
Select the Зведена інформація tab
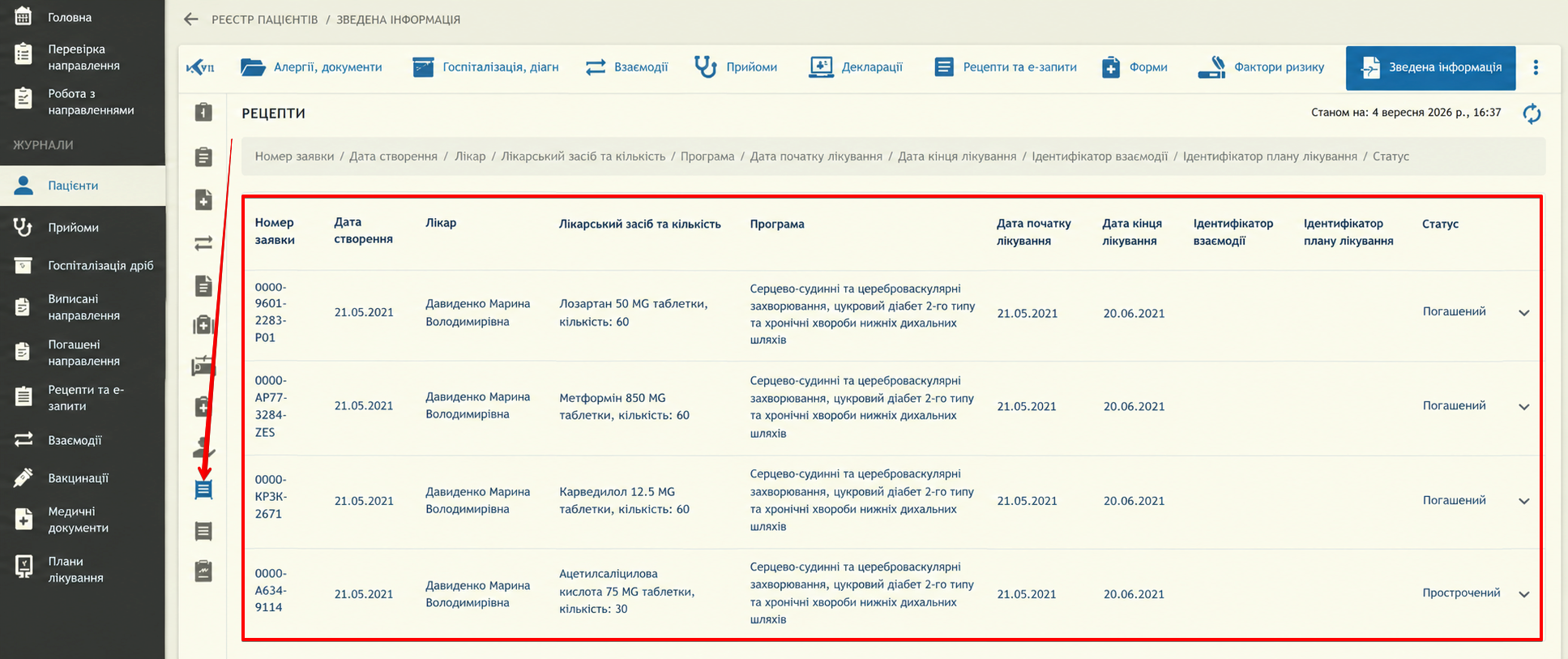pos(1430,67)
